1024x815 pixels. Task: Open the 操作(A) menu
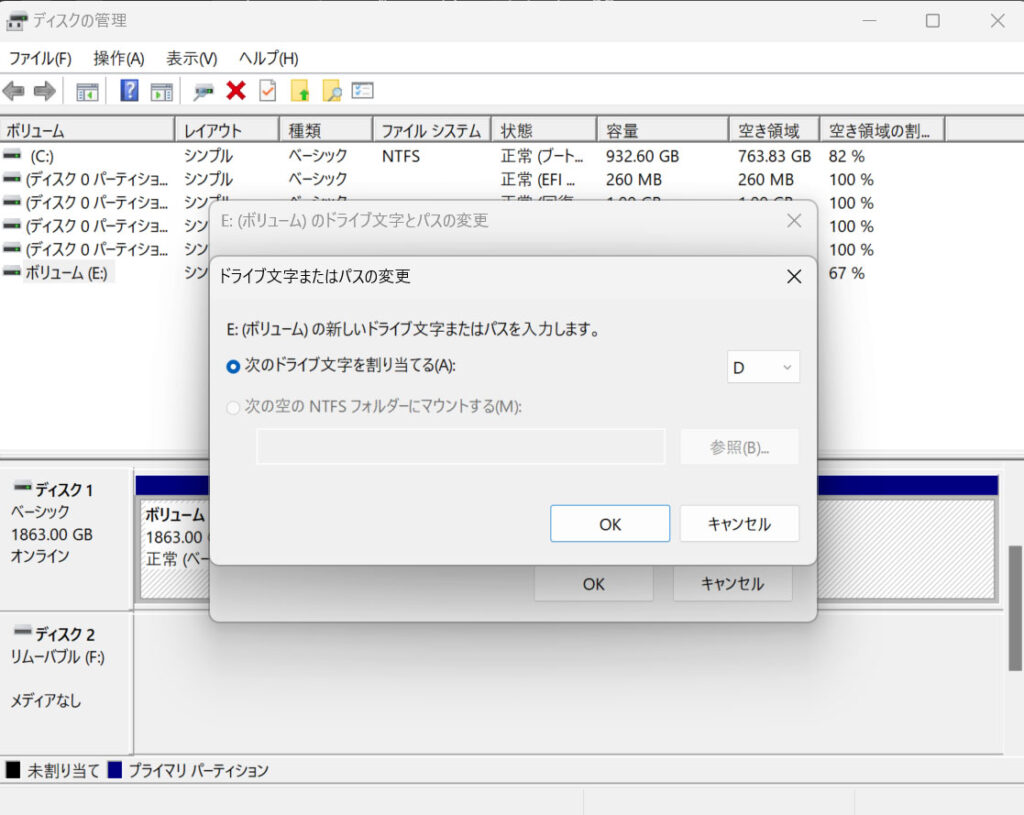118,58
